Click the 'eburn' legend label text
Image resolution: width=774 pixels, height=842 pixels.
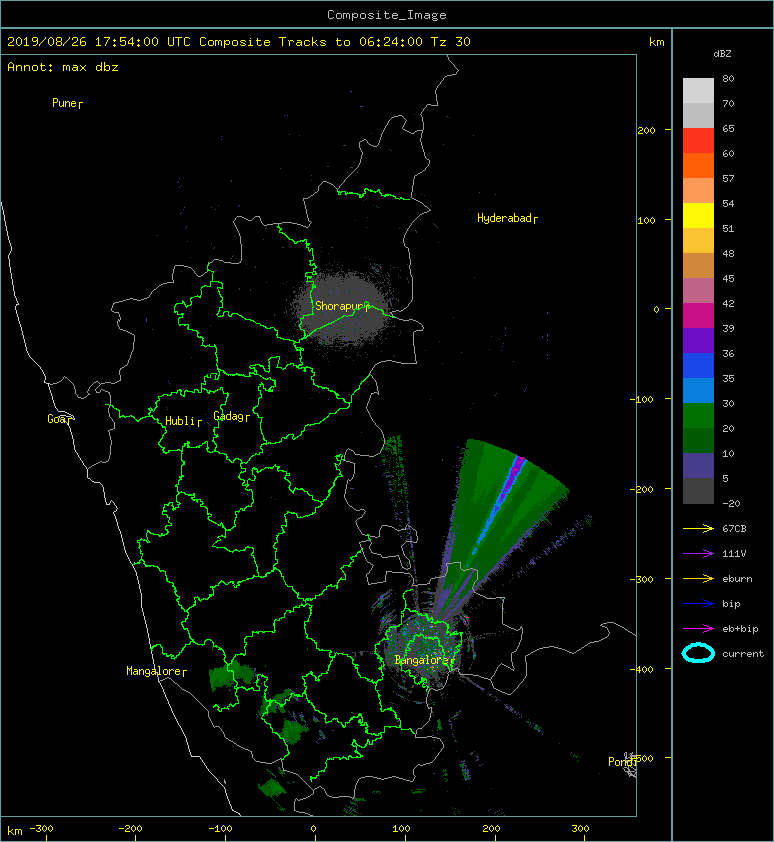pos(737,578)
